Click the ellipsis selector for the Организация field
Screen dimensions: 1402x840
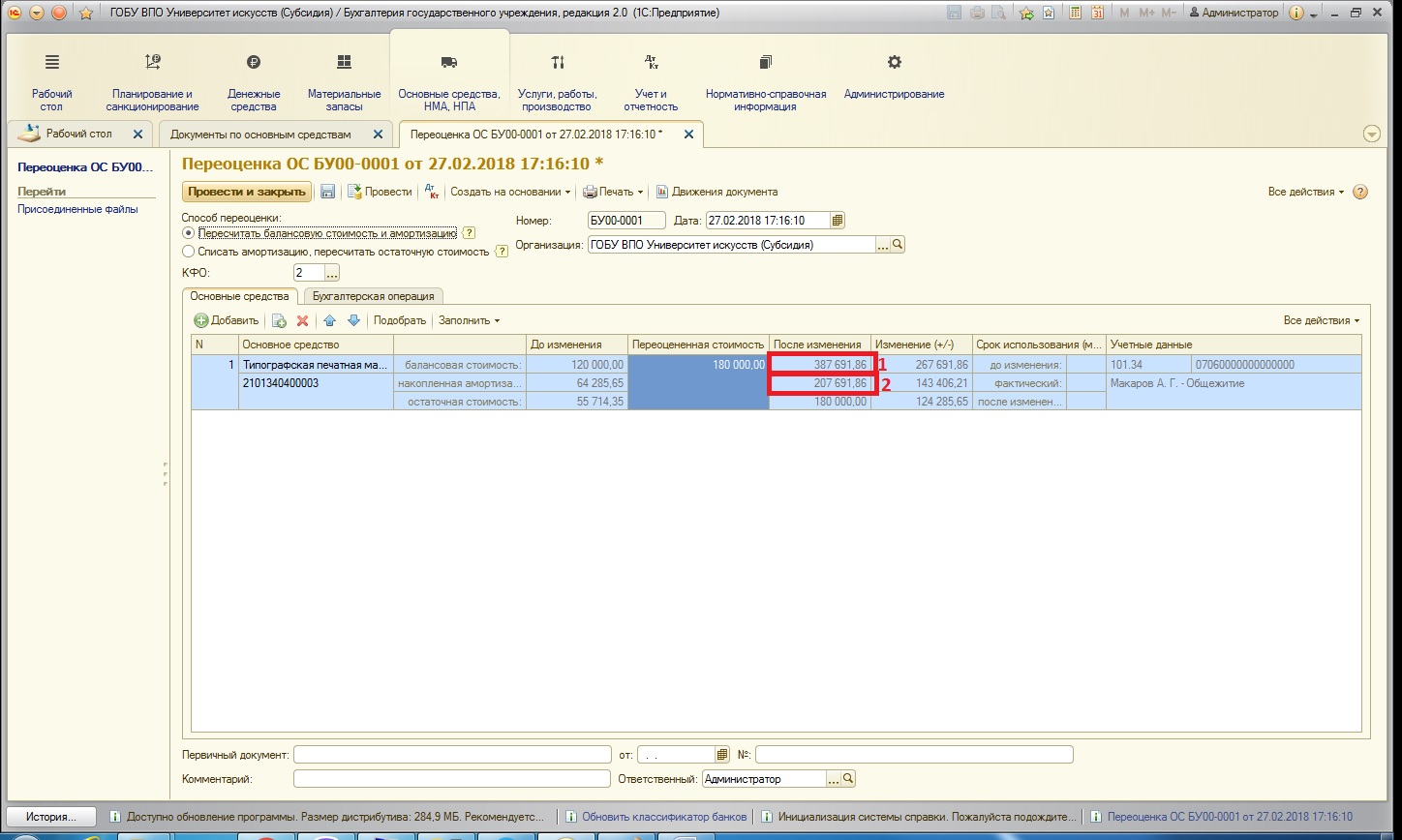[x=883, y=245]
